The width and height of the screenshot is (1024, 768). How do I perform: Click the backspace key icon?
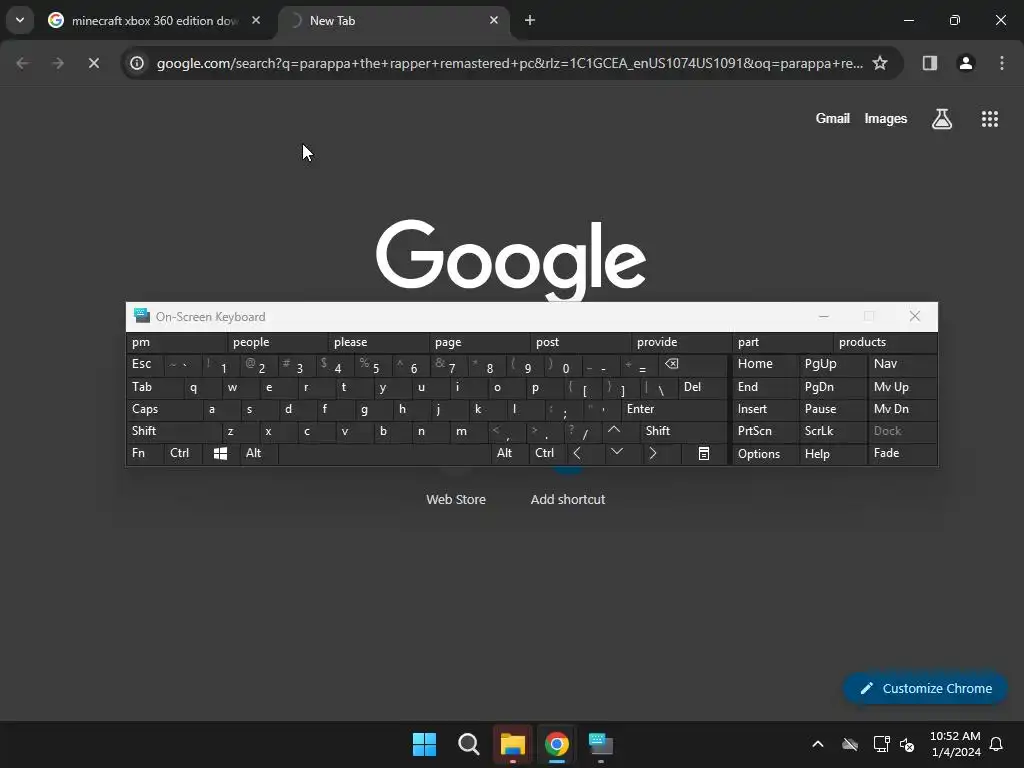692,364
